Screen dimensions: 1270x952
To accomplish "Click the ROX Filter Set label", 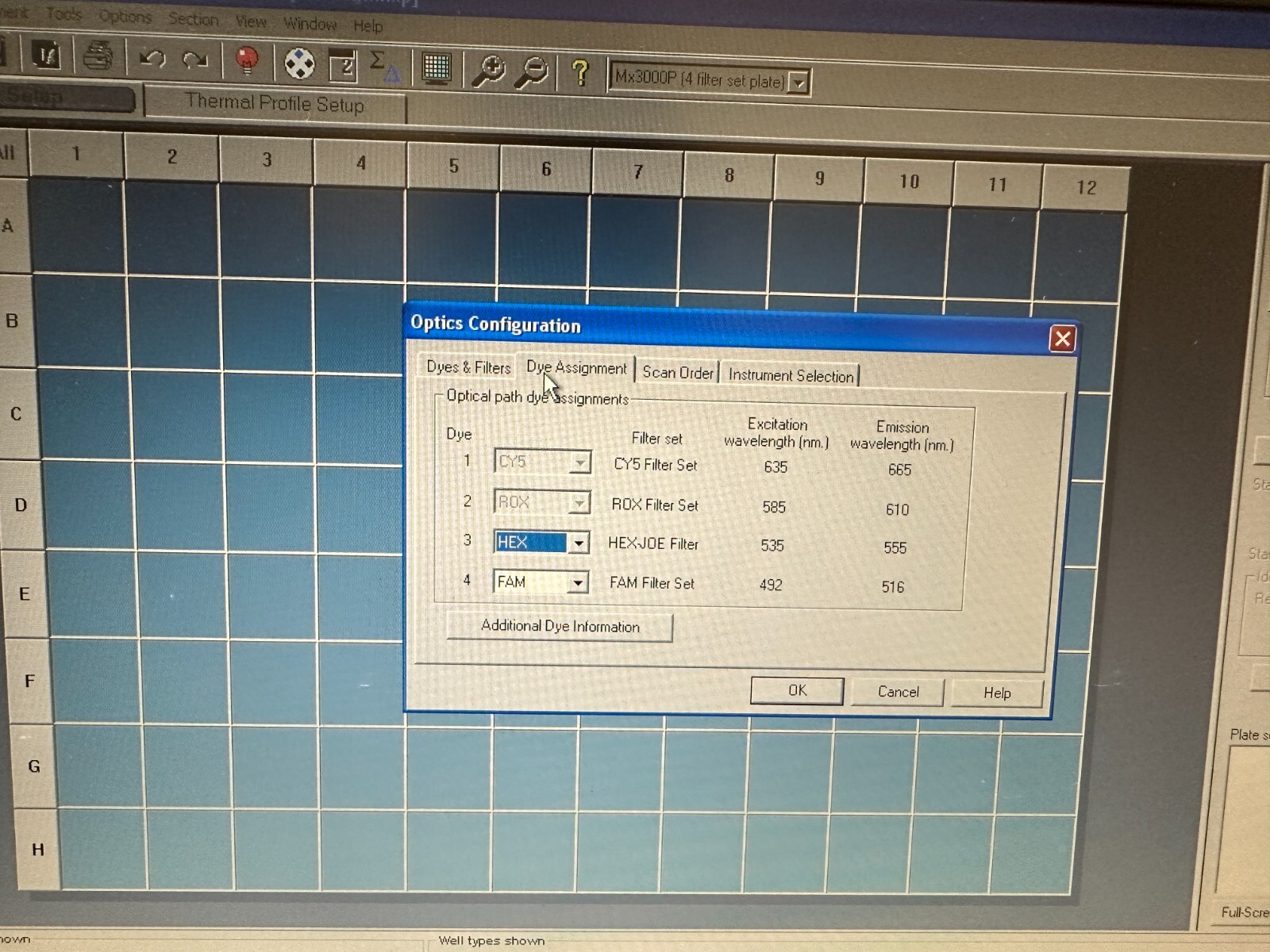I will click(x=655, y=505).
